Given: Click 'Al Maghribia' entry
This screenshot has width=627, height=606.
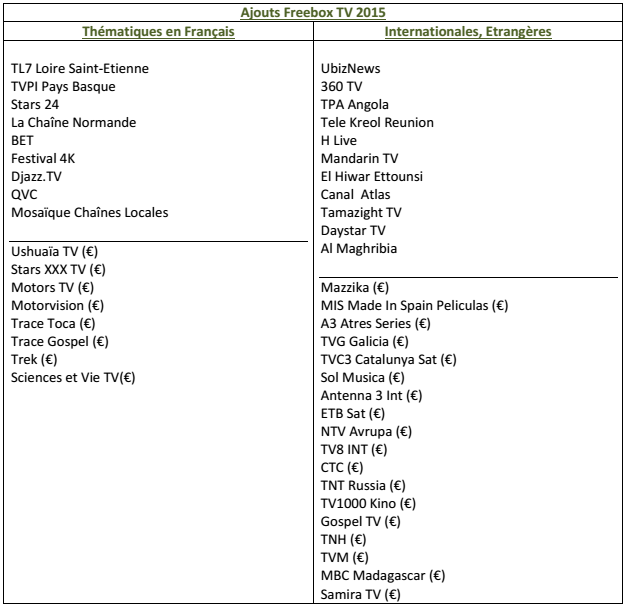Looking at the screenshot, I should click(359, 249).
